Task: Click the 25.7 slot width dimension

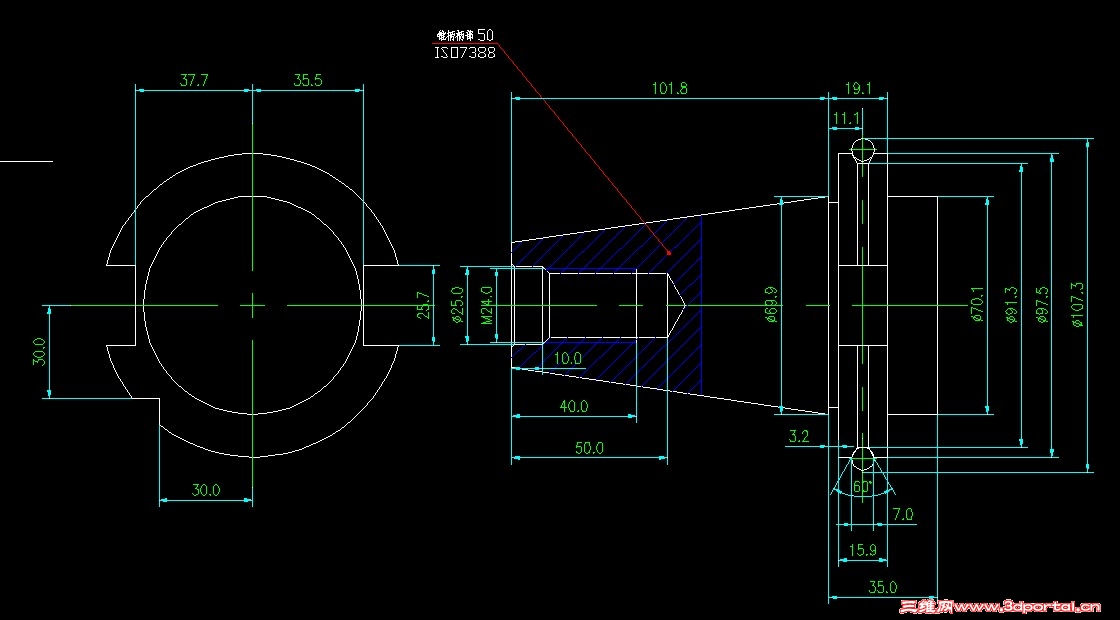Action: 424,305
